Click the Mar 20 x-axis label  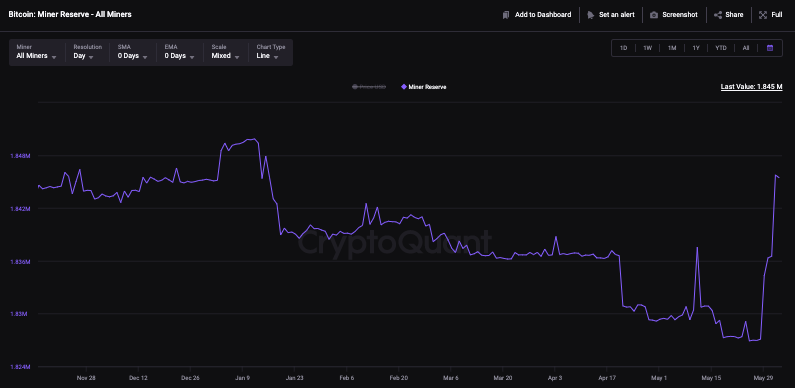503,378
